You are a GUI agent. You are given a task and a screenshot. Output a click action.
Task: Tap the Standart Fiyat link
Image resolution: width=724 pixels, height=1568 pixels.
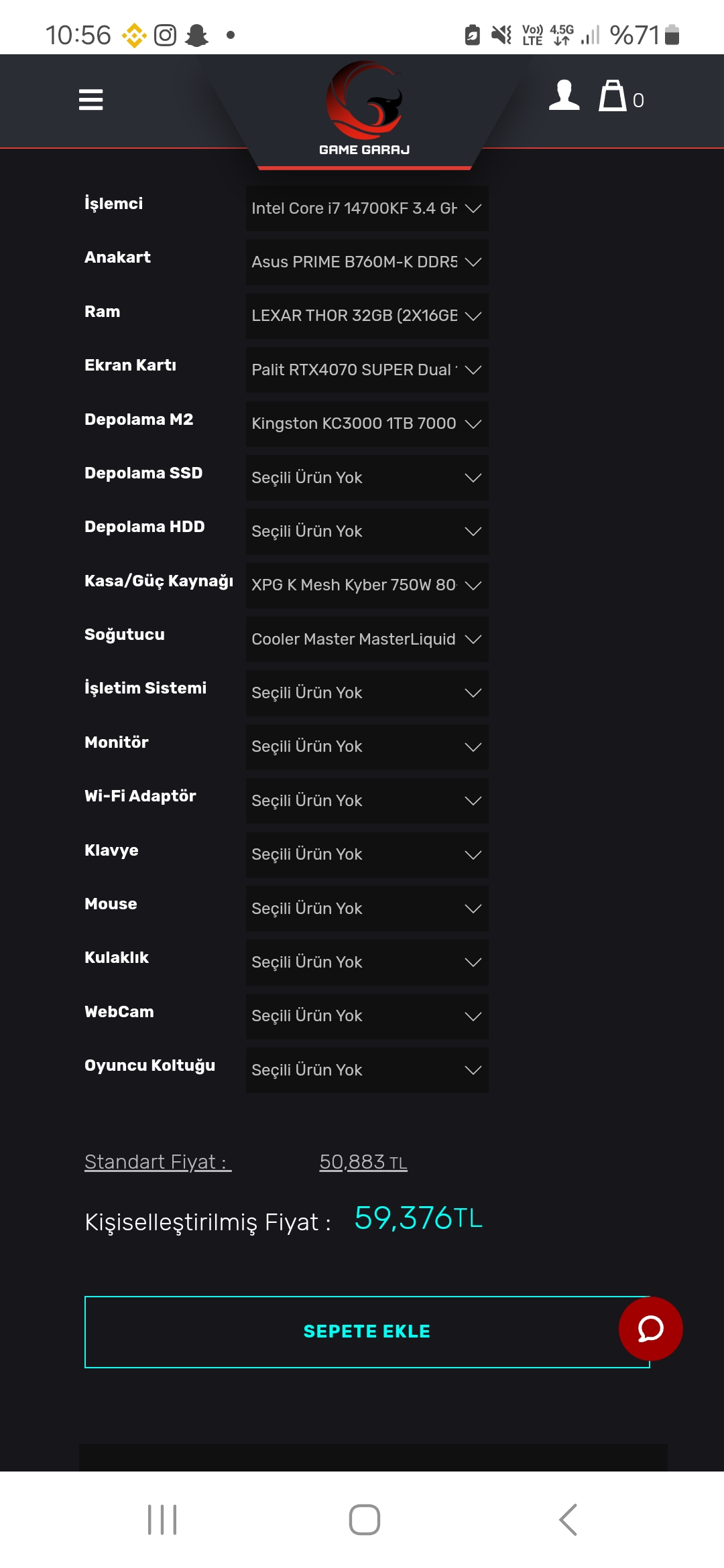click(x=158, y=1162)
